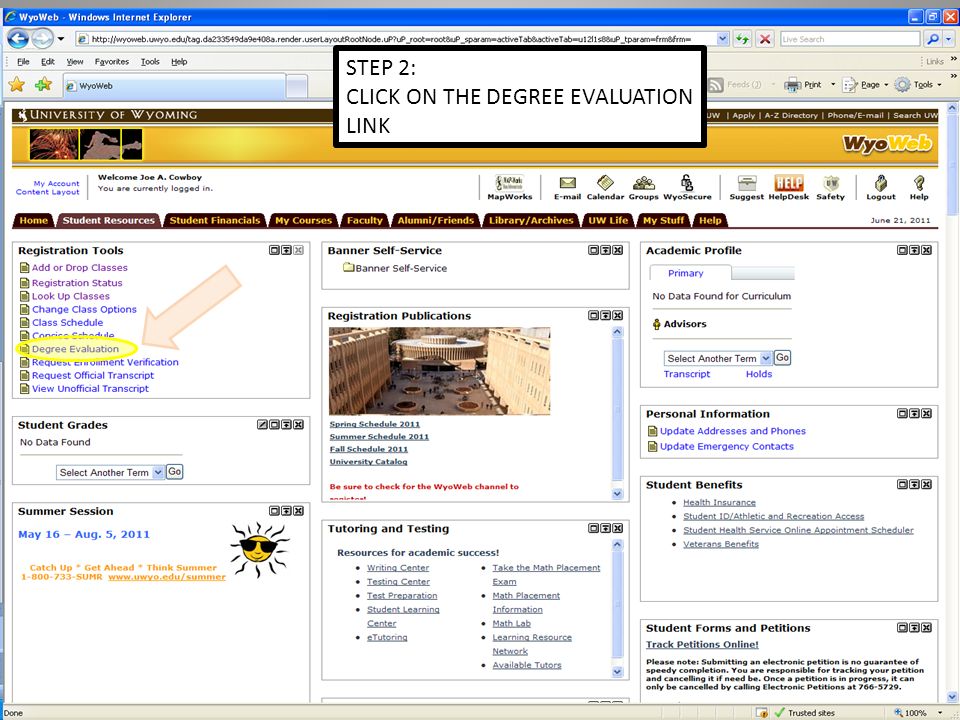Click the Degree Evaluation link
The width and height of the screenshot is (960, 720).
[75, 349]
